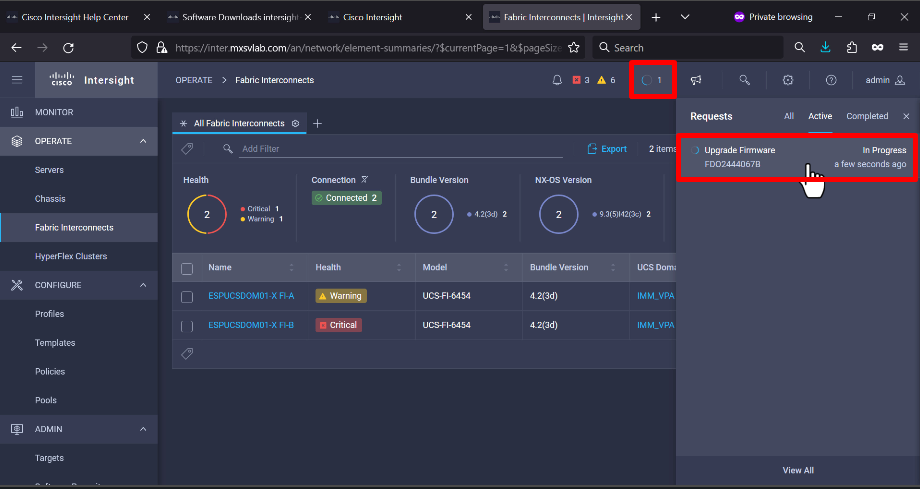Export the fabric interconnects list
The image size is (920, 489).
pos(607,149)
